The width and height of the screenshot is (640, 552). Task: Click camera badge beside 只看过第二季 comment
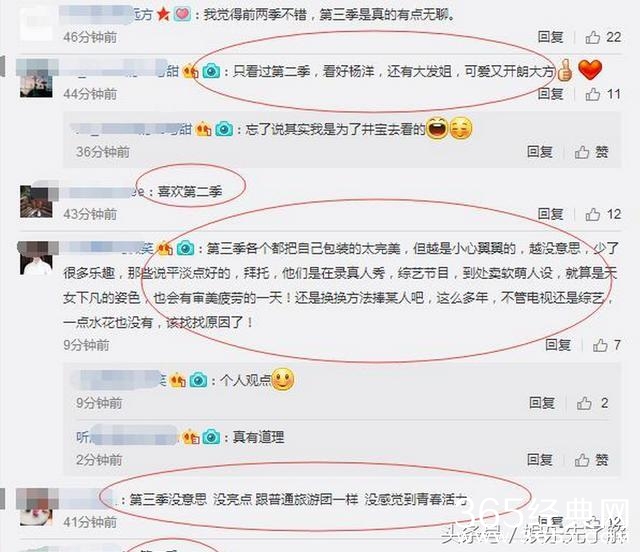click(x=211, y=72)
